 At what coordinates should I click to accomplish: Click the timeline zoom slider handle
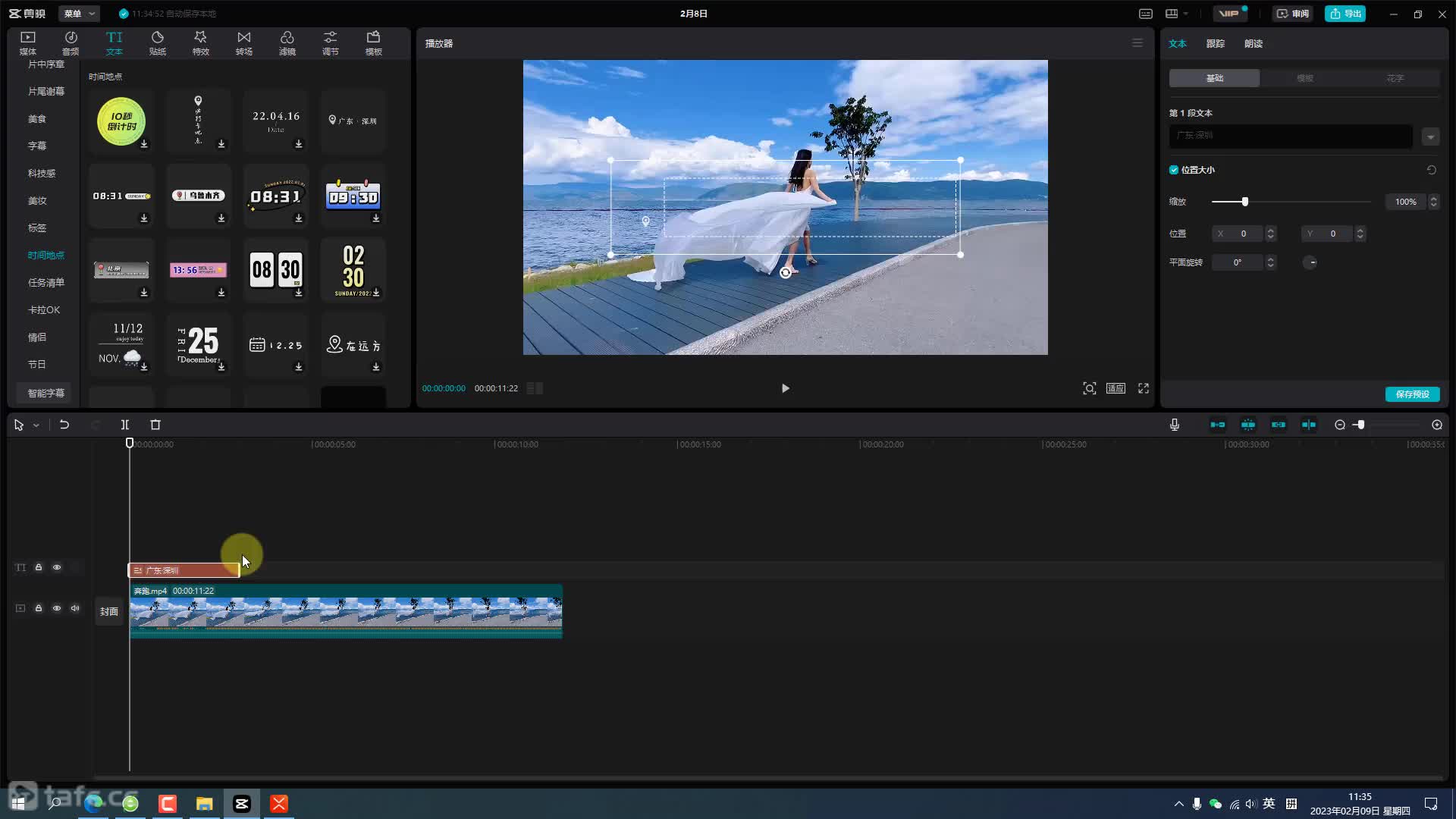(x=1360, y=425)
